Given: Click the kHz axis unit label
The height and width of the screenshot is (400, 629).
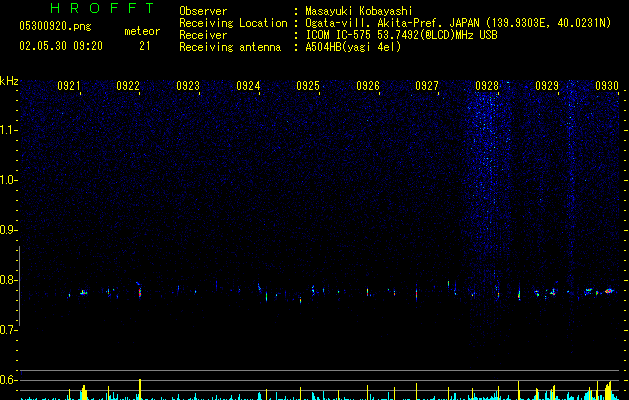Looking at the screenshot, I should pyautogui.click(x=9, y=81).
